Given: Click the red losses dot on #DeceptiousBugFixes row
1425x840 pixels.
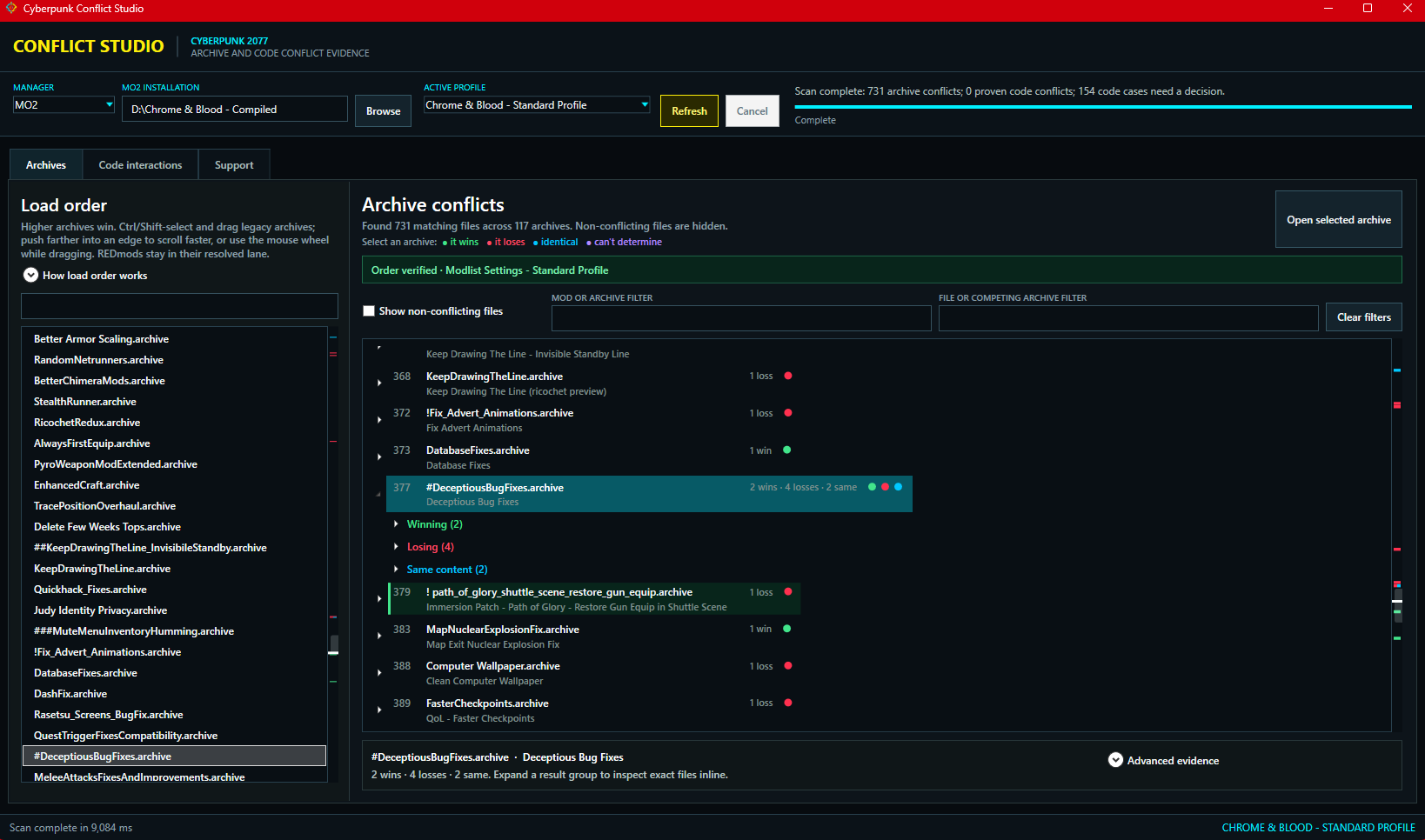Looking at the screenshot, I should 885,487.
